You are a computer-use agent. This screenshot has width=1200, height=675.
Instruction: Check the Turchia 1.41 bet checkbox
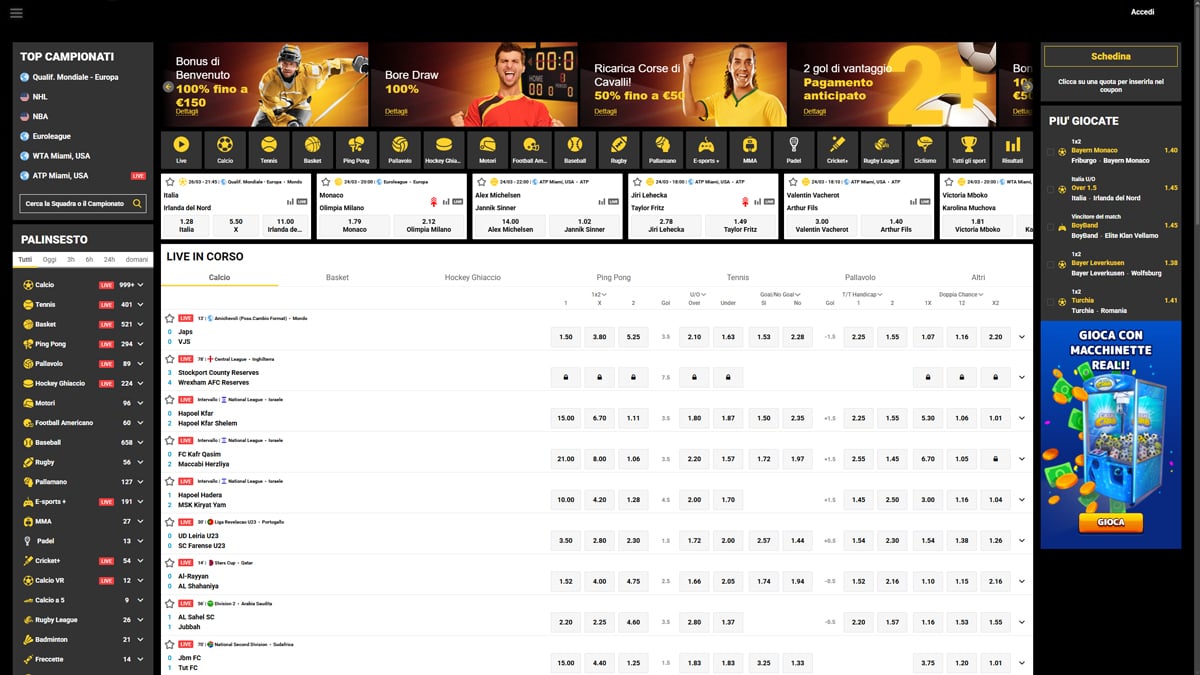coord(1050,303)
